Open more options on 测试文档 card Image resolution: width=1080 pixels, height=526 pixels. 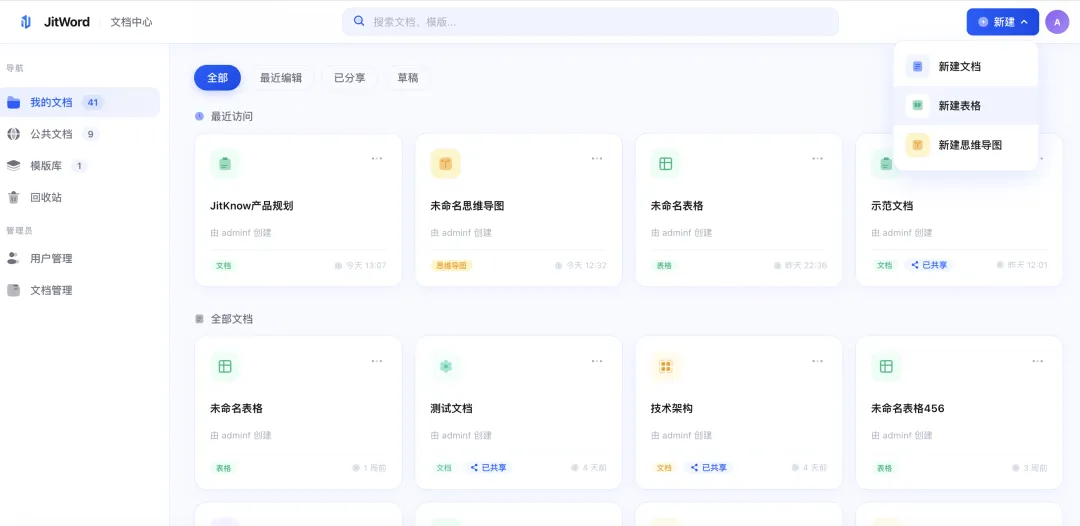(x=597, y=361)
